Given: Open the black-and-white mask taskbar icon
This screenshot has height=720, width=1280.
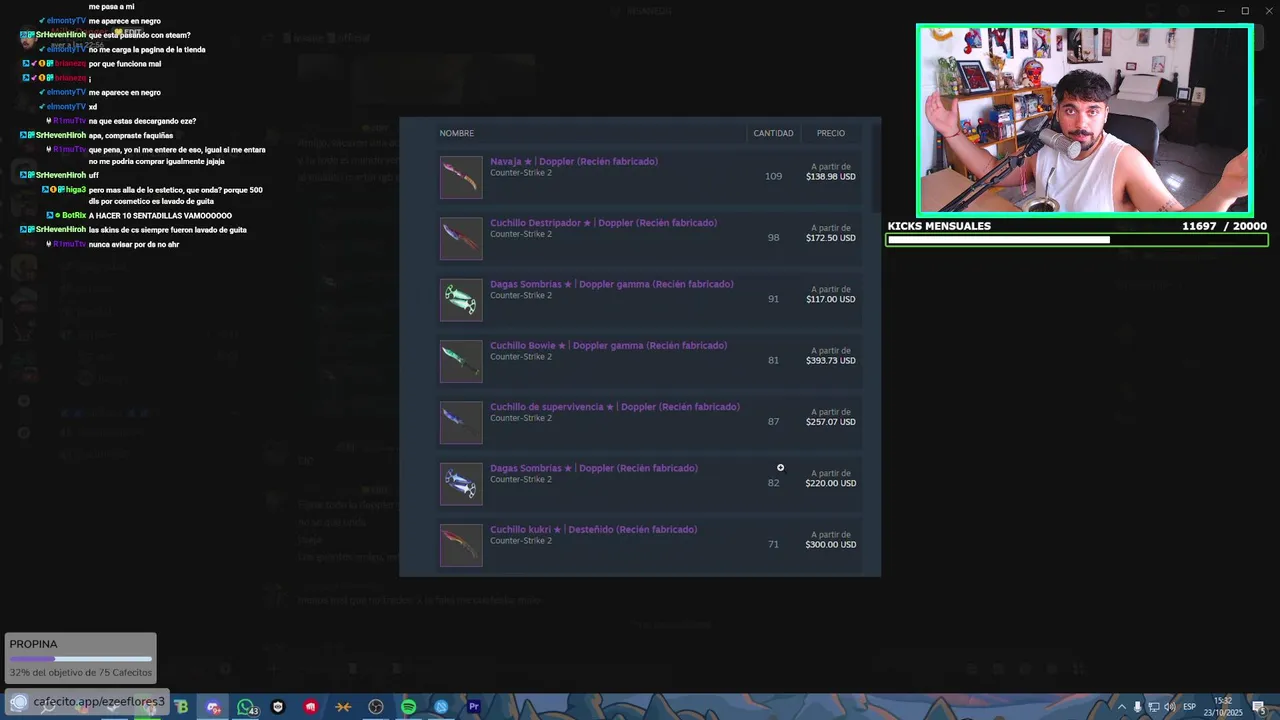Looking at the screenshot, I should pos(278,707).
